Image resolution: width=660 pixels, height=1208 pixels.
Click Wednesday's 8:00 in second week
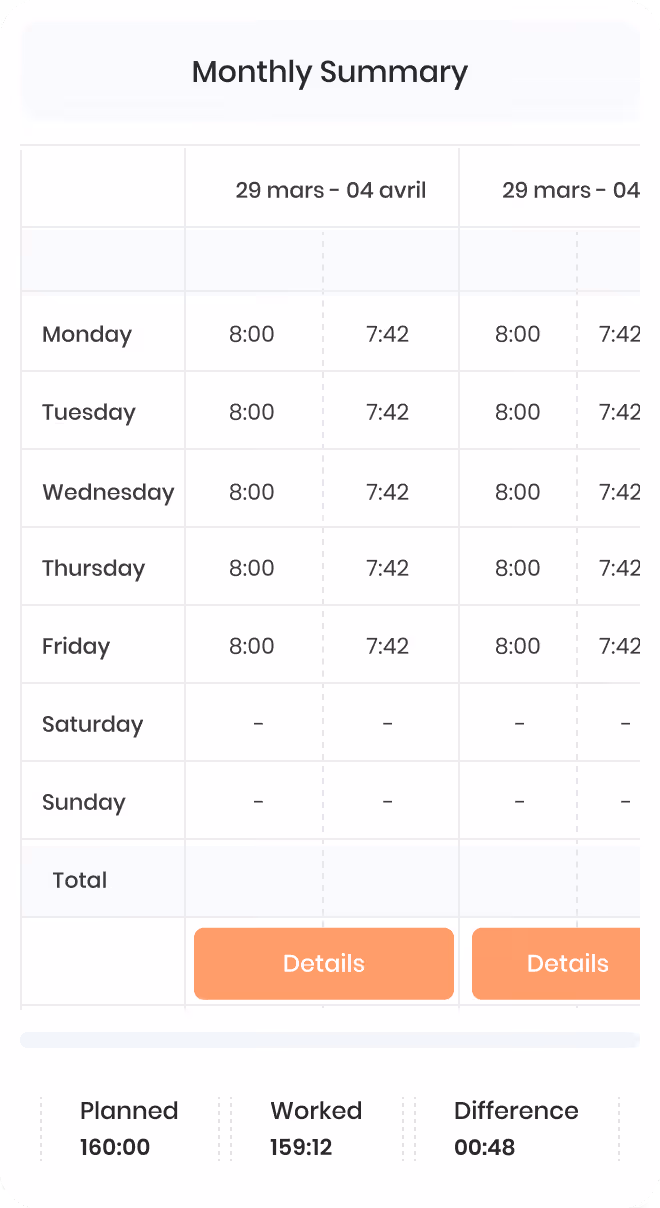tap(518, 492)
